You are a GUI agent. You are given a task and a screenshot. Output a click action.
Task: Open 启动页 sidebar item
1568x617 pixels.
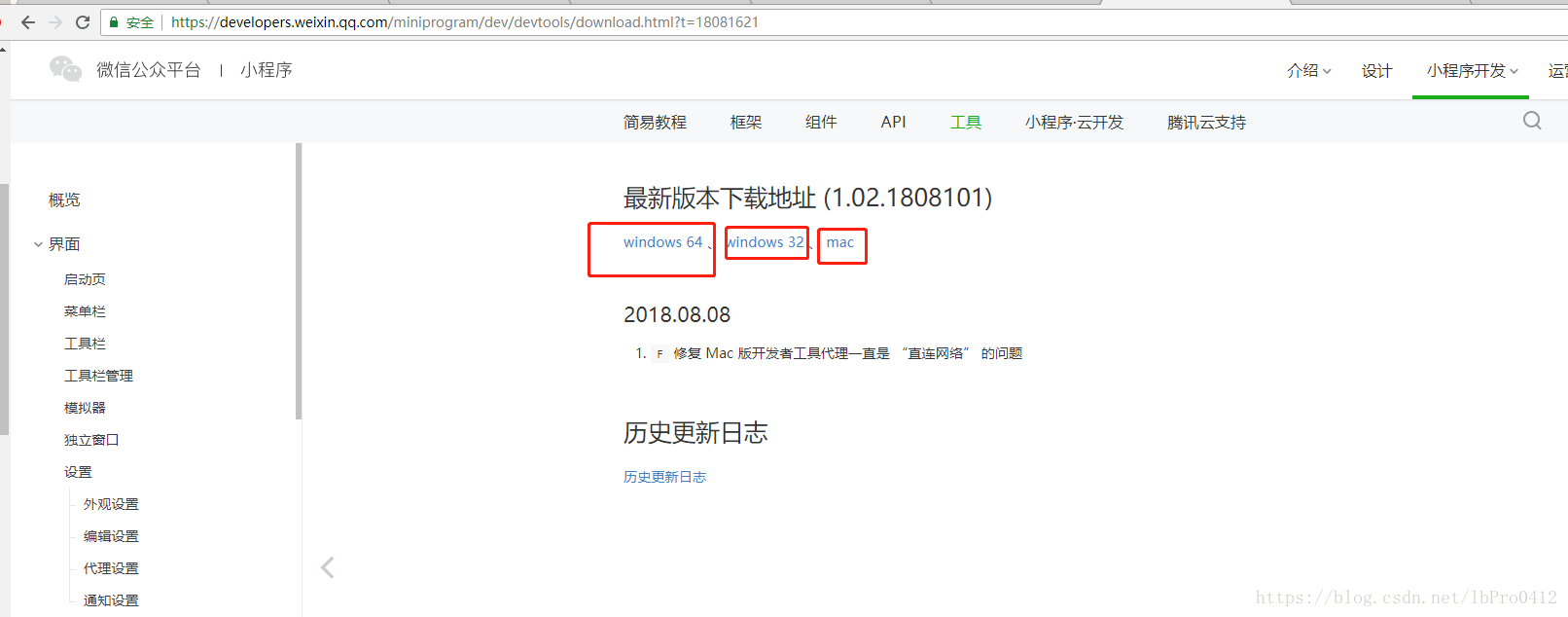pyautogui.click(x=85, y=279)
